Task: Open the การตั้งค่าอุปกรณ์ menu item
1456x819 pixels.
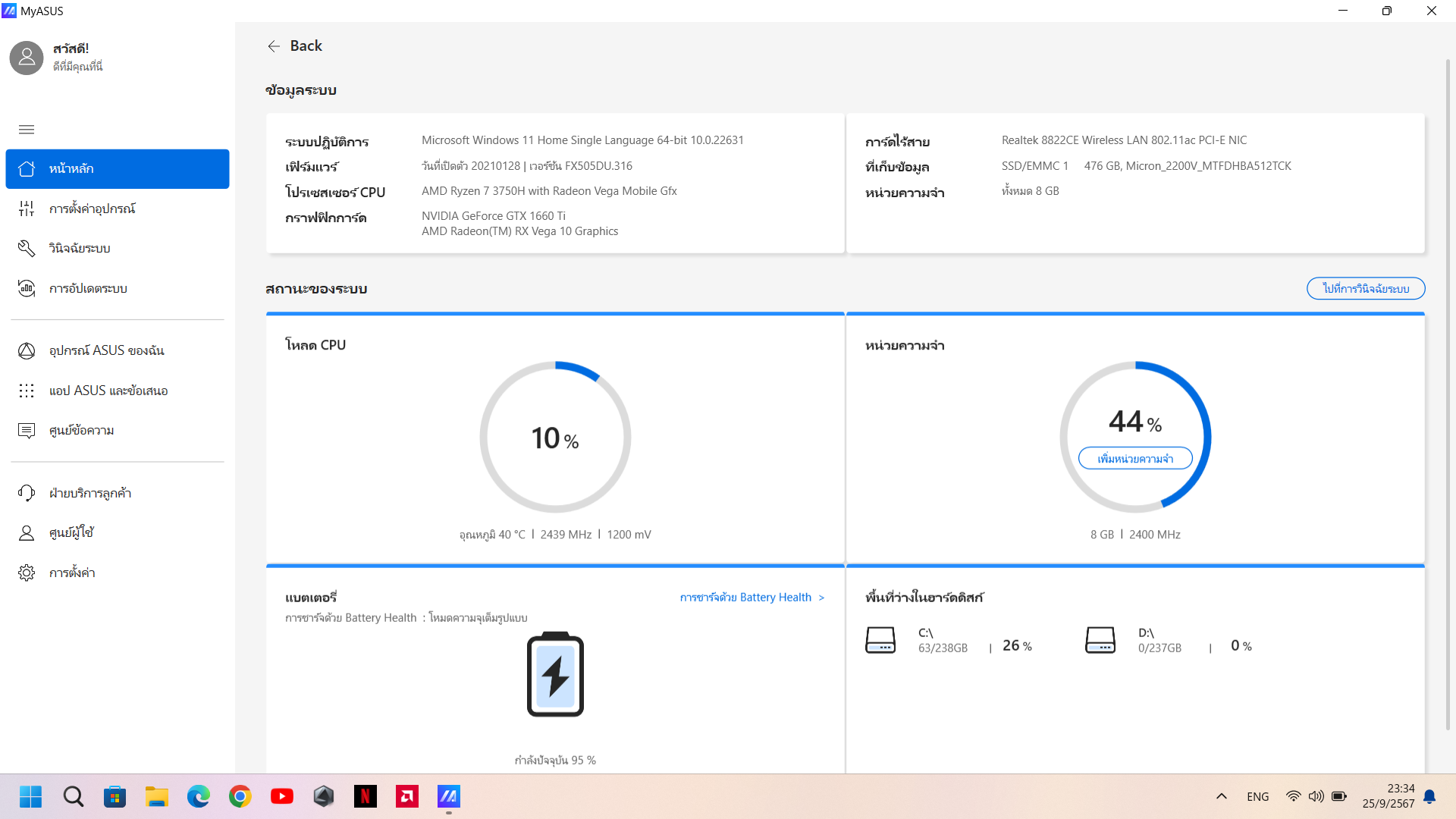Action: 118,209
